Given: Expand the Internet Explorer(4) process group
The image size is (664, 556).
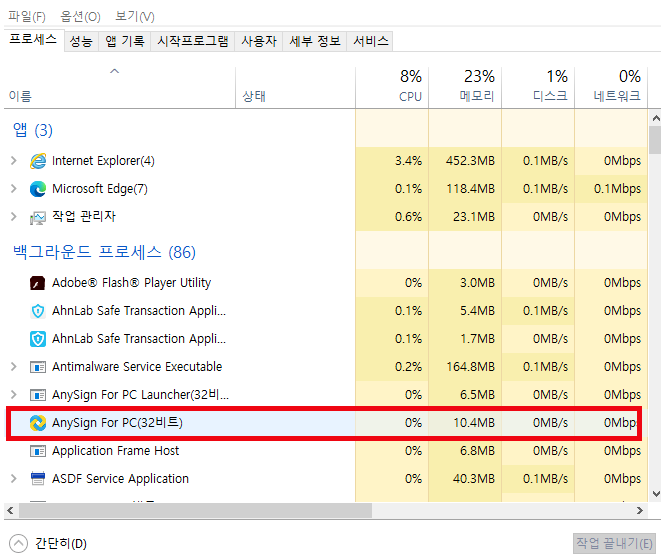Looking at the screenshot, I should point(14,161).
